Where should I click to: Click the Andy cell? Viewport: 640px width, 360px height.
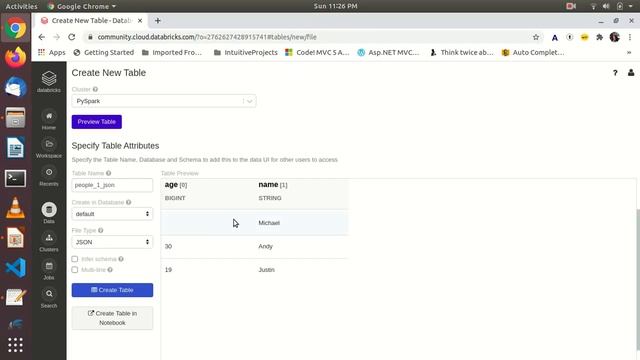(x=265, y=247)
